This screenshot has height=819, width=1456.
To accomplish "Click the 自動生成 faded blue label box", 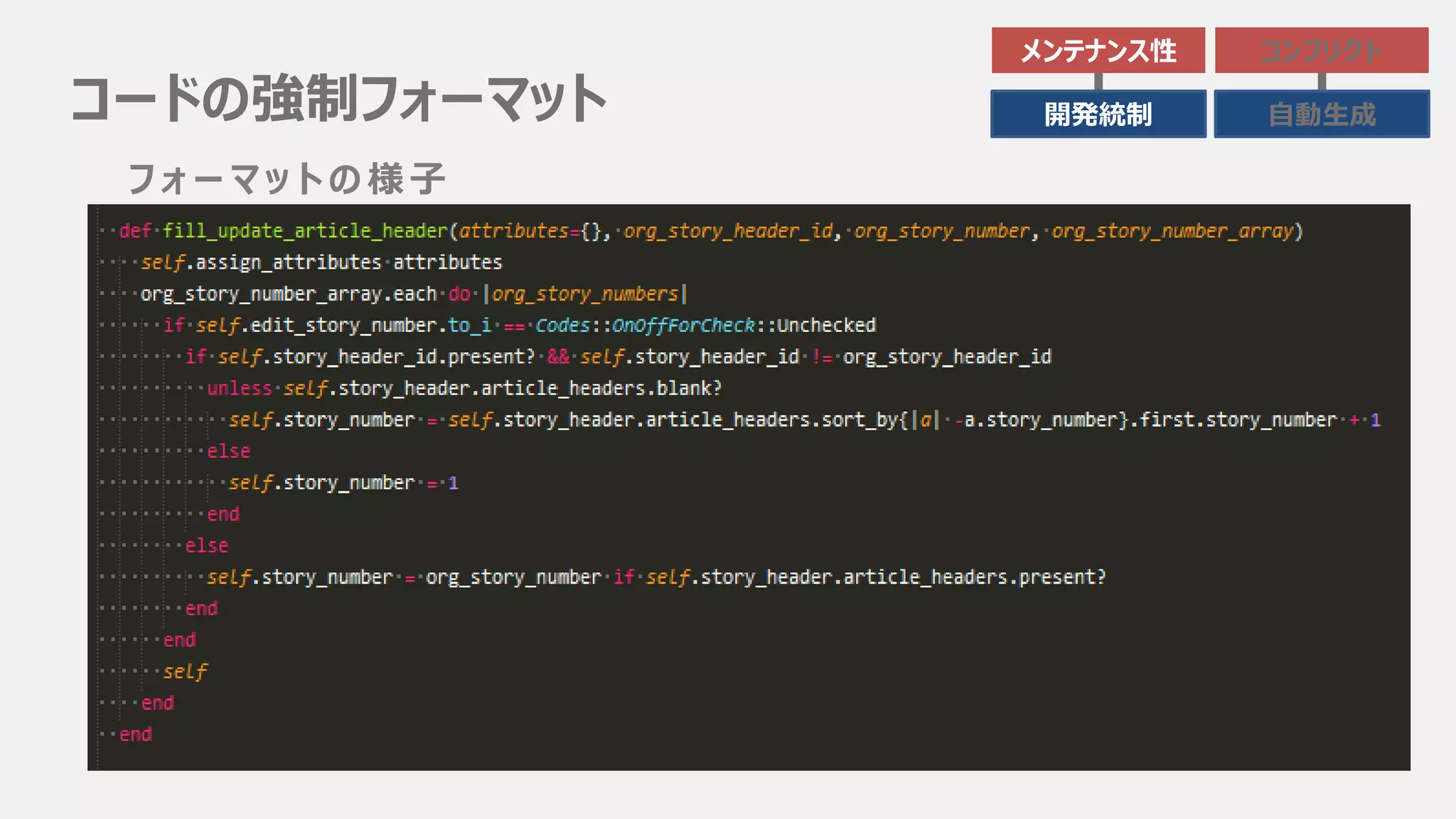I will pyautogui.click(x=1322, y=114).
